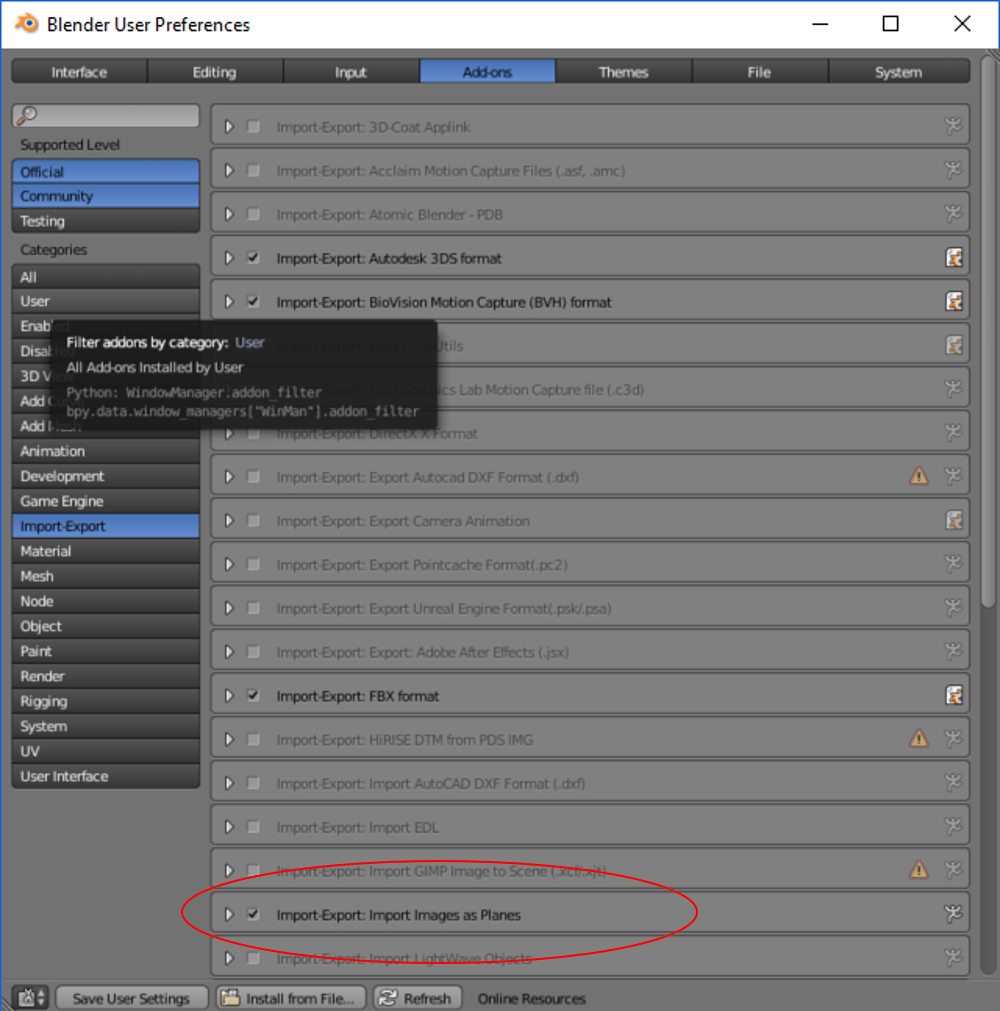Click the warning triangle on HiRISE DTM row
This screenshot has height=1011, width=1000.
[x=919, y=739]
